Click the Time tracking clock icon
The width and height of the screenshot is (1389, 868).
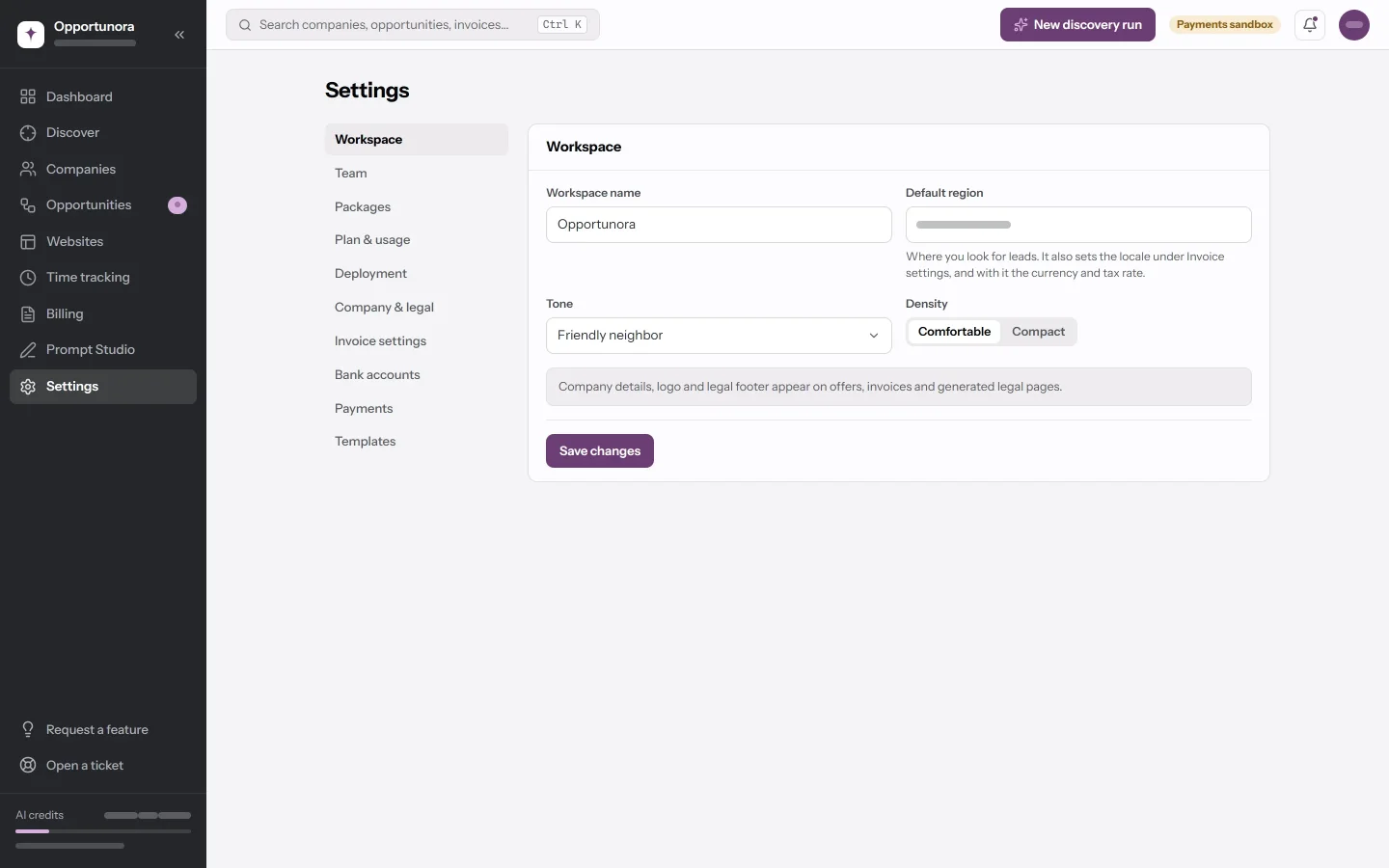point(28,278)
